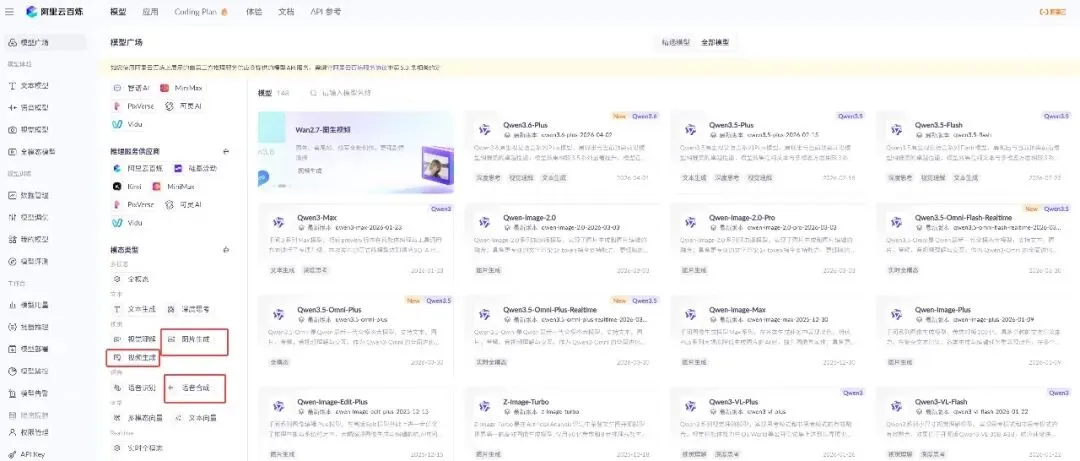Click the model logo icon on Qwen-Image-2.0 card

(x=485, y=222)
